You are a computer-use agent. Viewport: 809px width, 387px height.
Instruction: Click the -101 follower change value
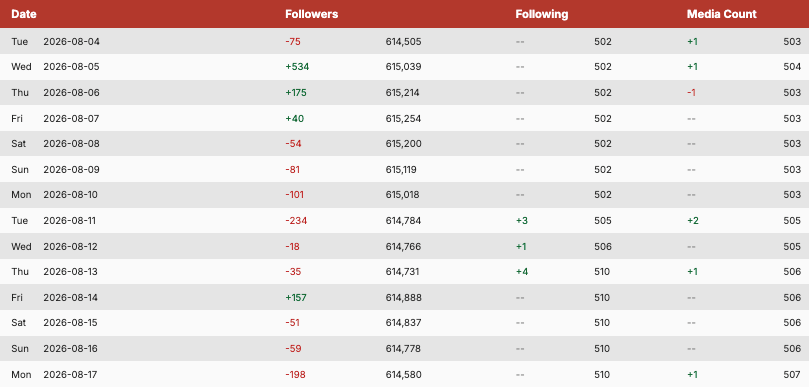coord(295,195)
